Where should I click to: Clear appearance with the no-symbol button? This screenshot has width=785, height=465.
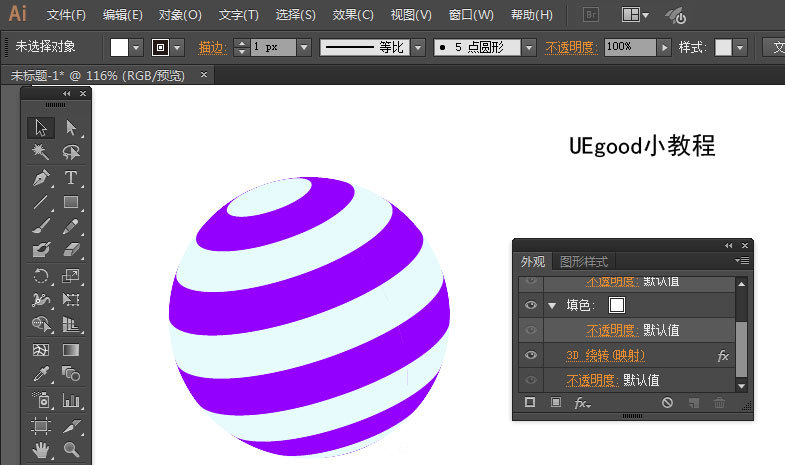(x=667, y=402)
